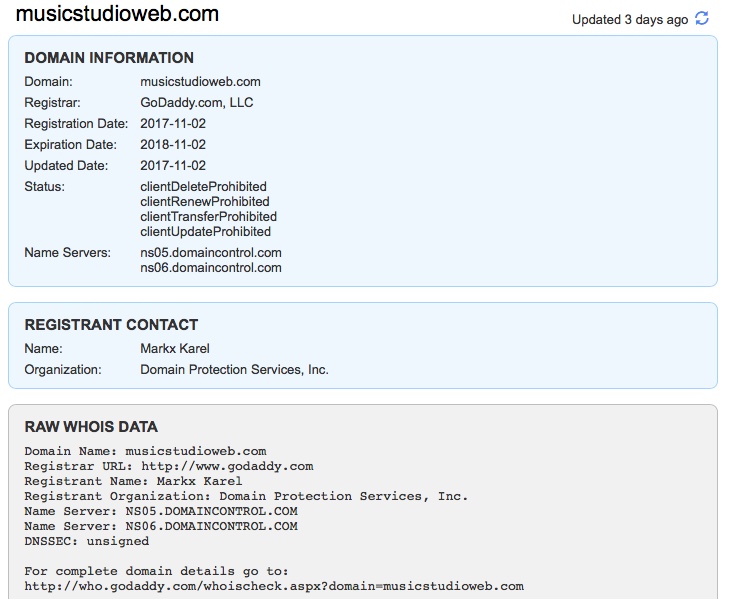The image size is (730, 599).
Task: Click status clientRenewProhibited
Action: pos(205,202)
